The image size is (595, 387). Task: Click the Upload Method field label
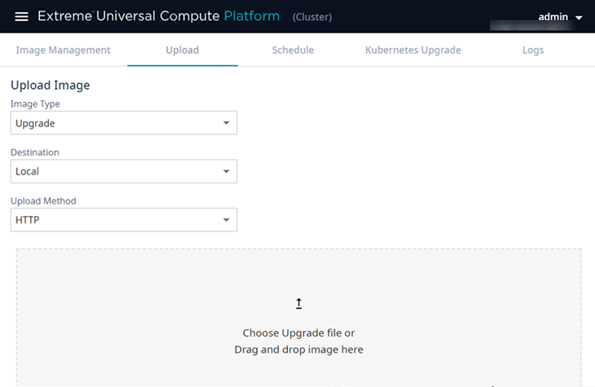tap(43, 201)
